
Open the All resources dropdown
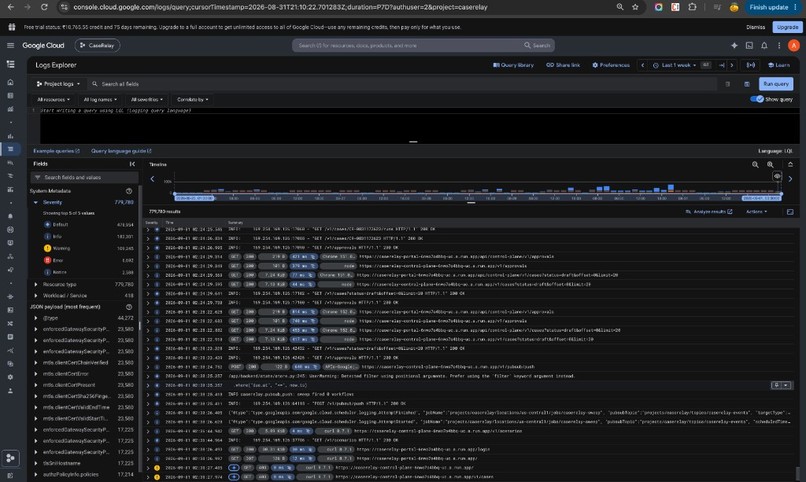(53, 100)
